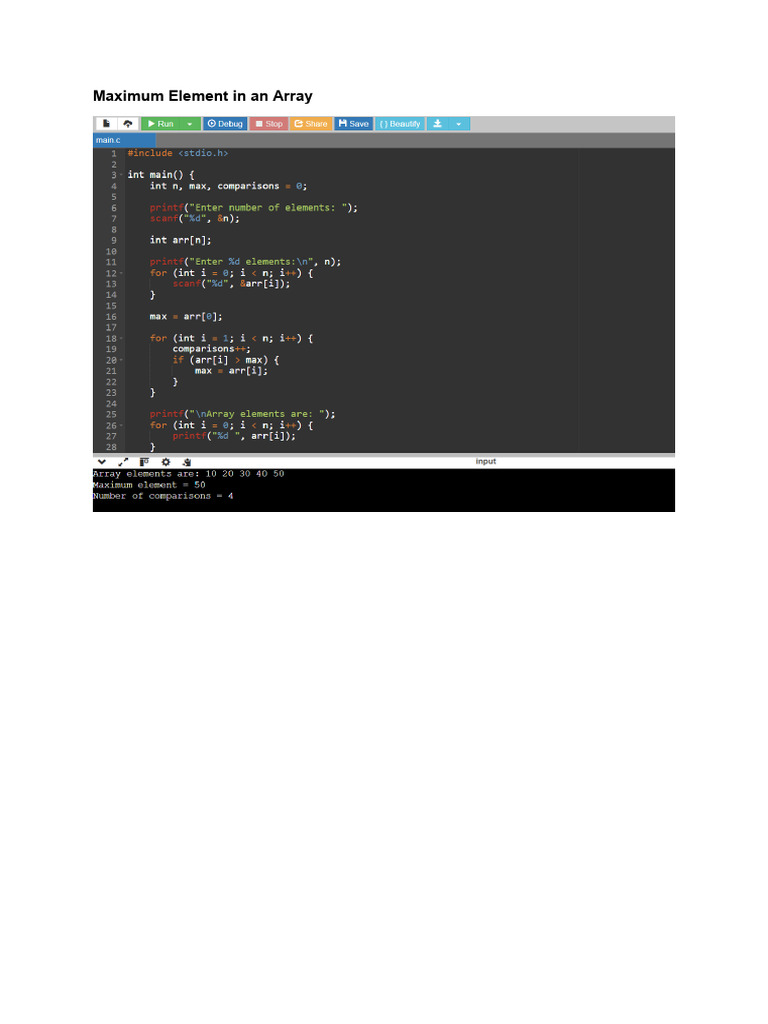
Task: Click 'comparisons++;' on line 19
Action: [x=212, y=349]
